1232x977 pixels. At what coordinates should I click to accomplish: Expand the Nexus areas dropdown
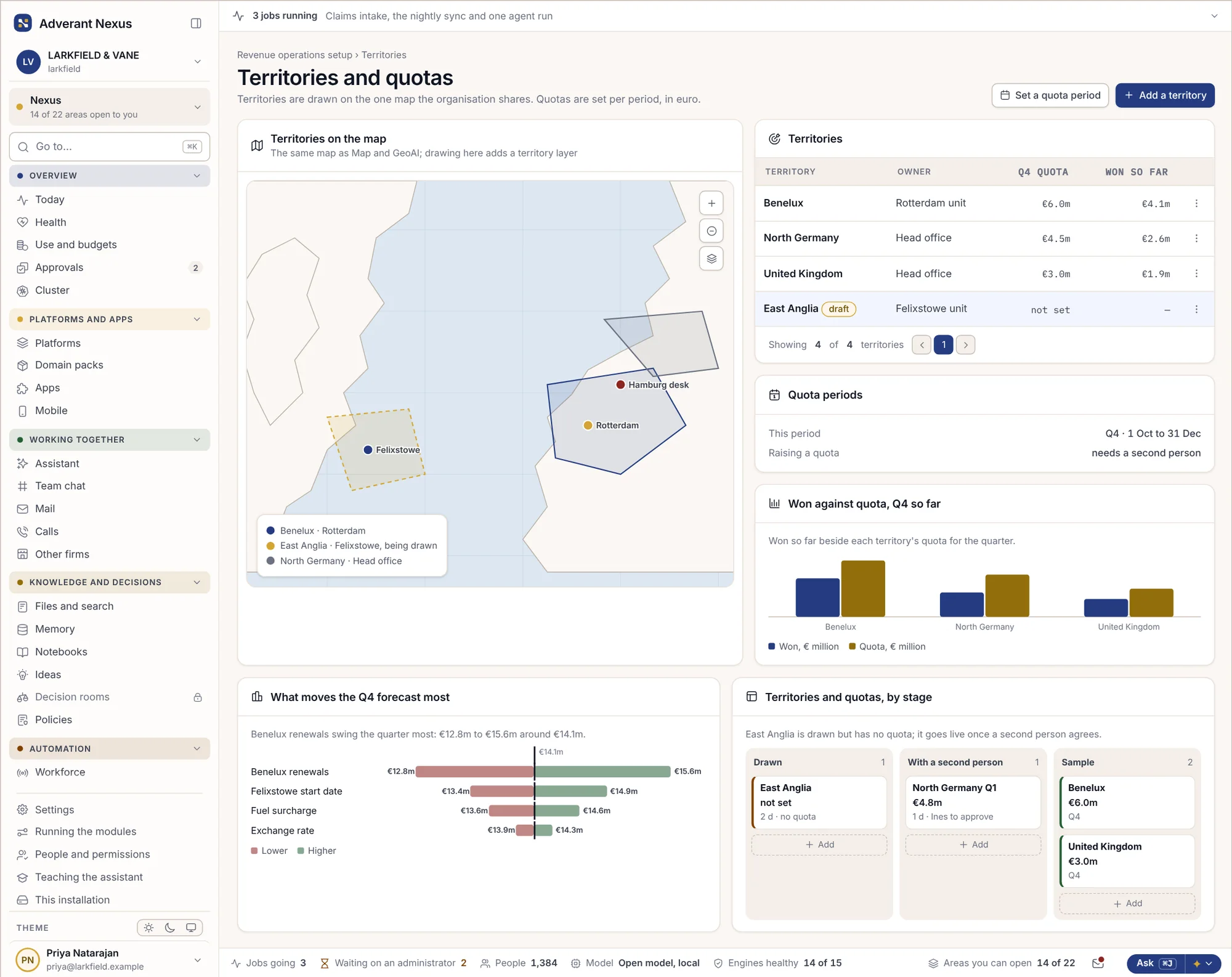pyautogui.click(x=110, y=107)
